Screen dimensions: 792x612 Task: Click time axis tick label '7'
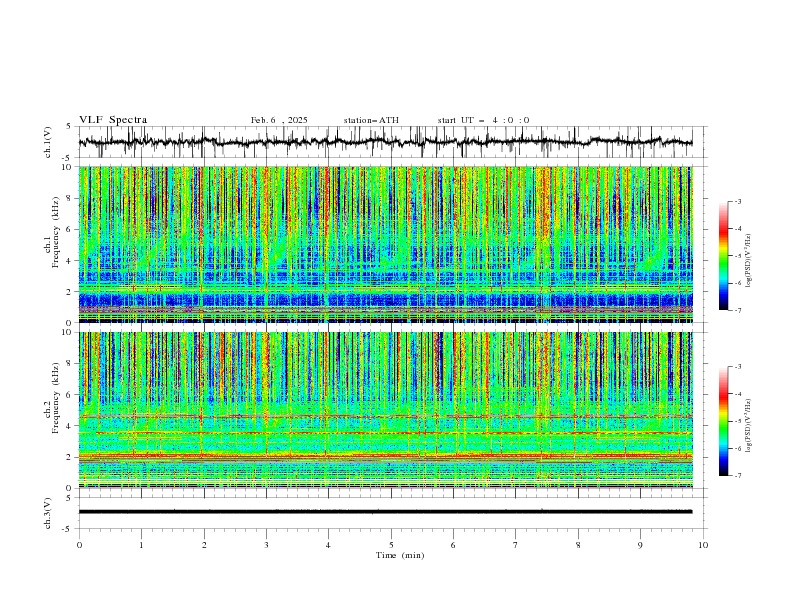516,545
